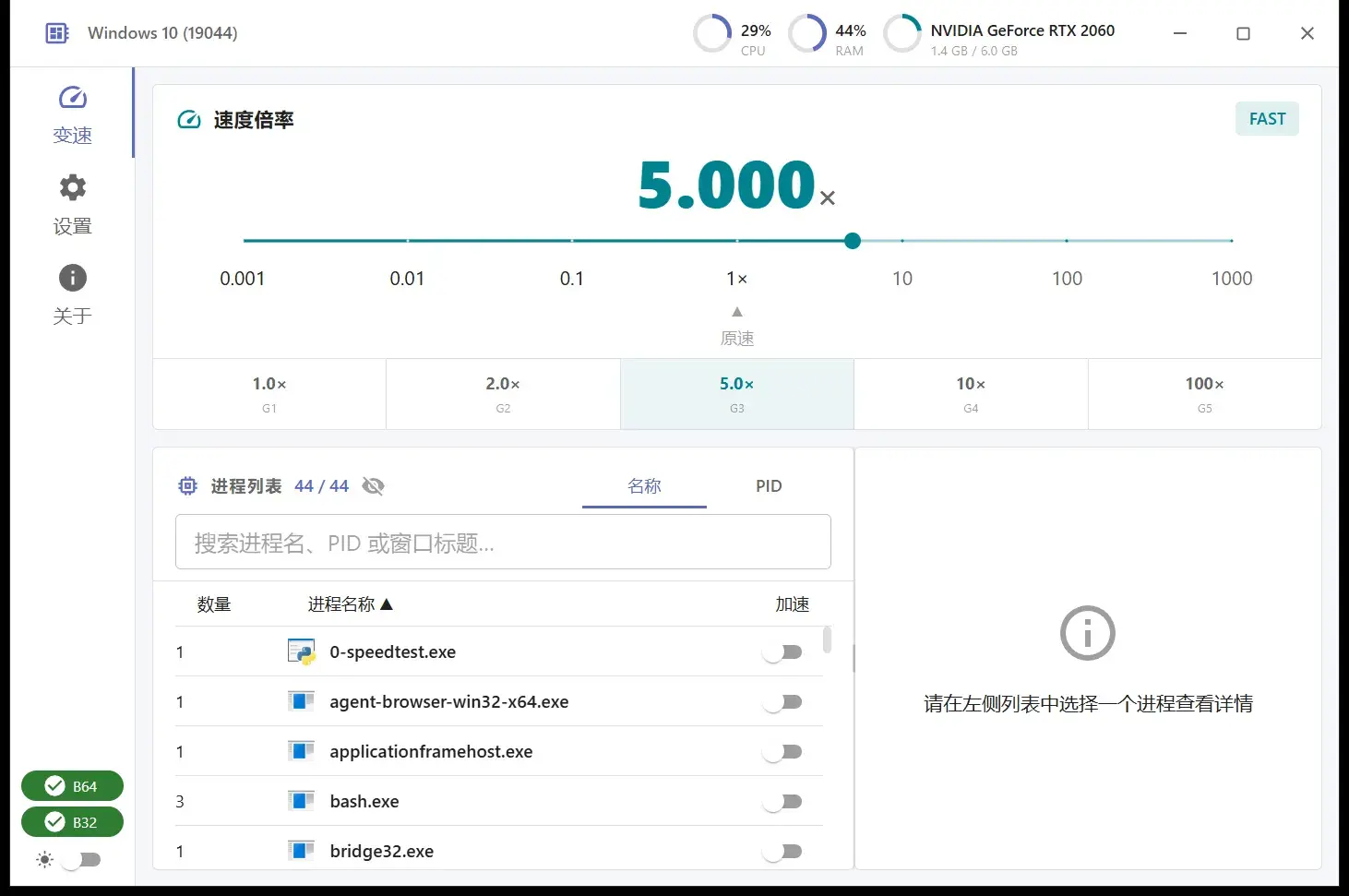This screenshot has height=896, width=1349.
Task: Select the 1.0× G1 speed preset
Action: tap(269, 394)
